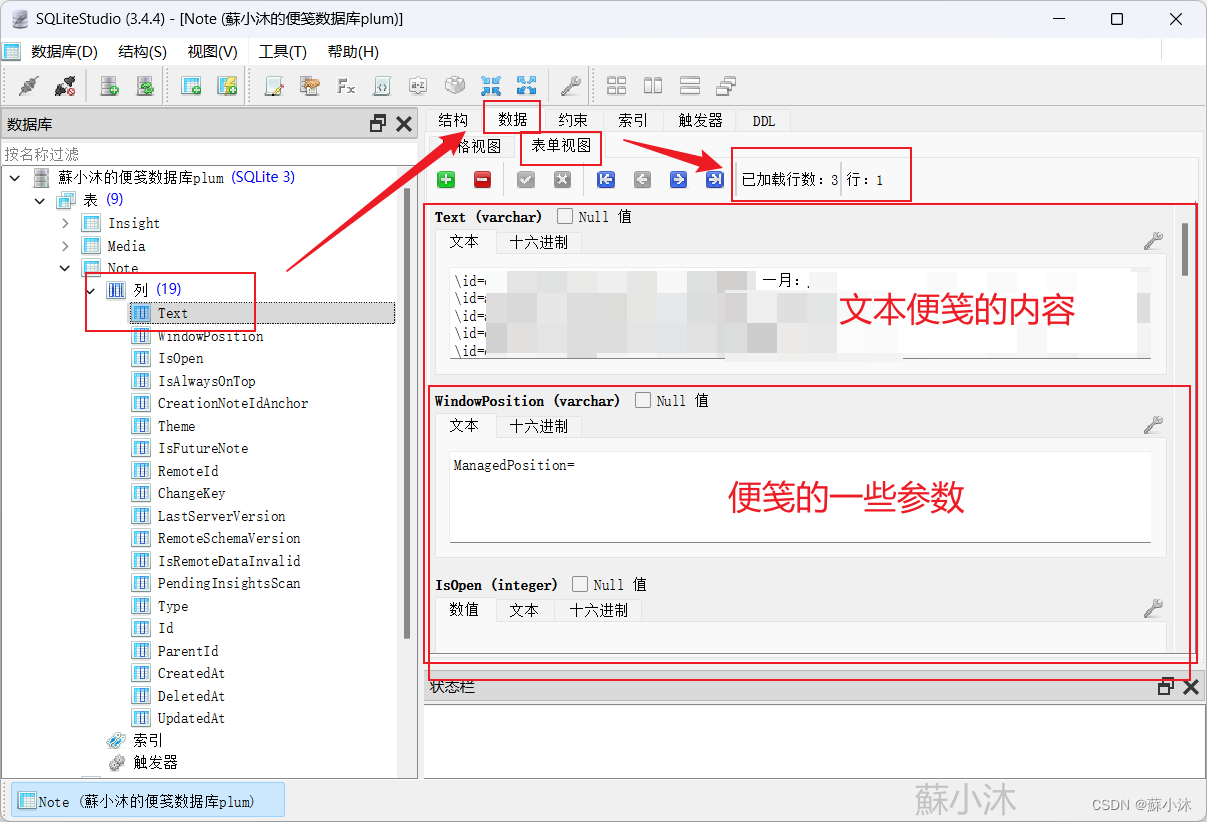The height and width of the screenshot is (822, 1207).
Task: Switch to the 触发器 tab
Action: coord(700,120)
